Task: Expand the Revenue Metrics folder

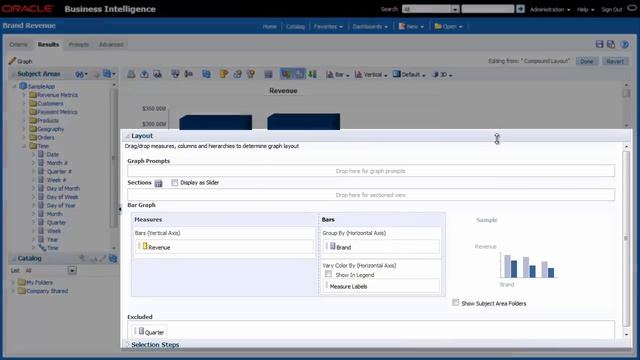Action: [24, 95]
